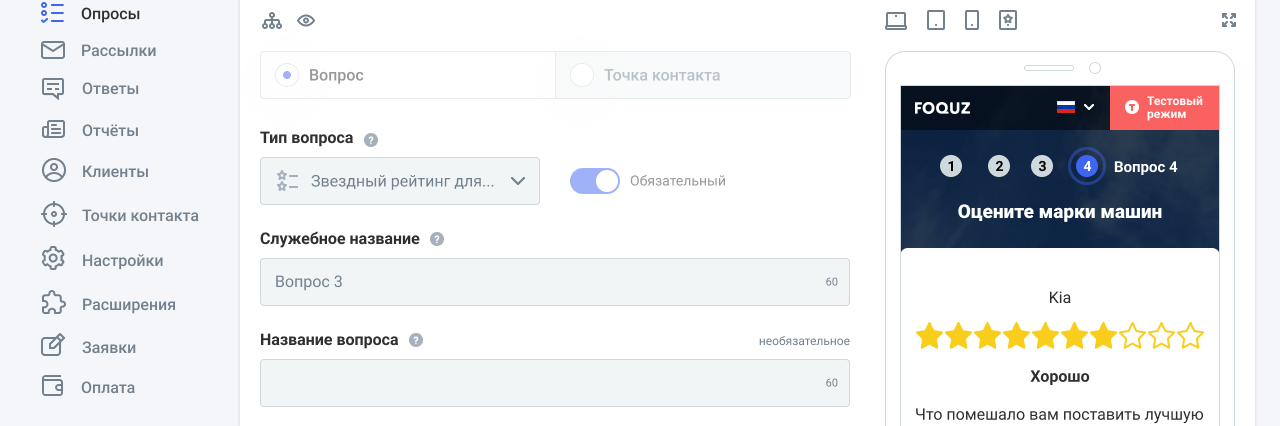Select the Точка контакта radio option
This screenshot has width=1280, height=426.
(x=582, y=75)
